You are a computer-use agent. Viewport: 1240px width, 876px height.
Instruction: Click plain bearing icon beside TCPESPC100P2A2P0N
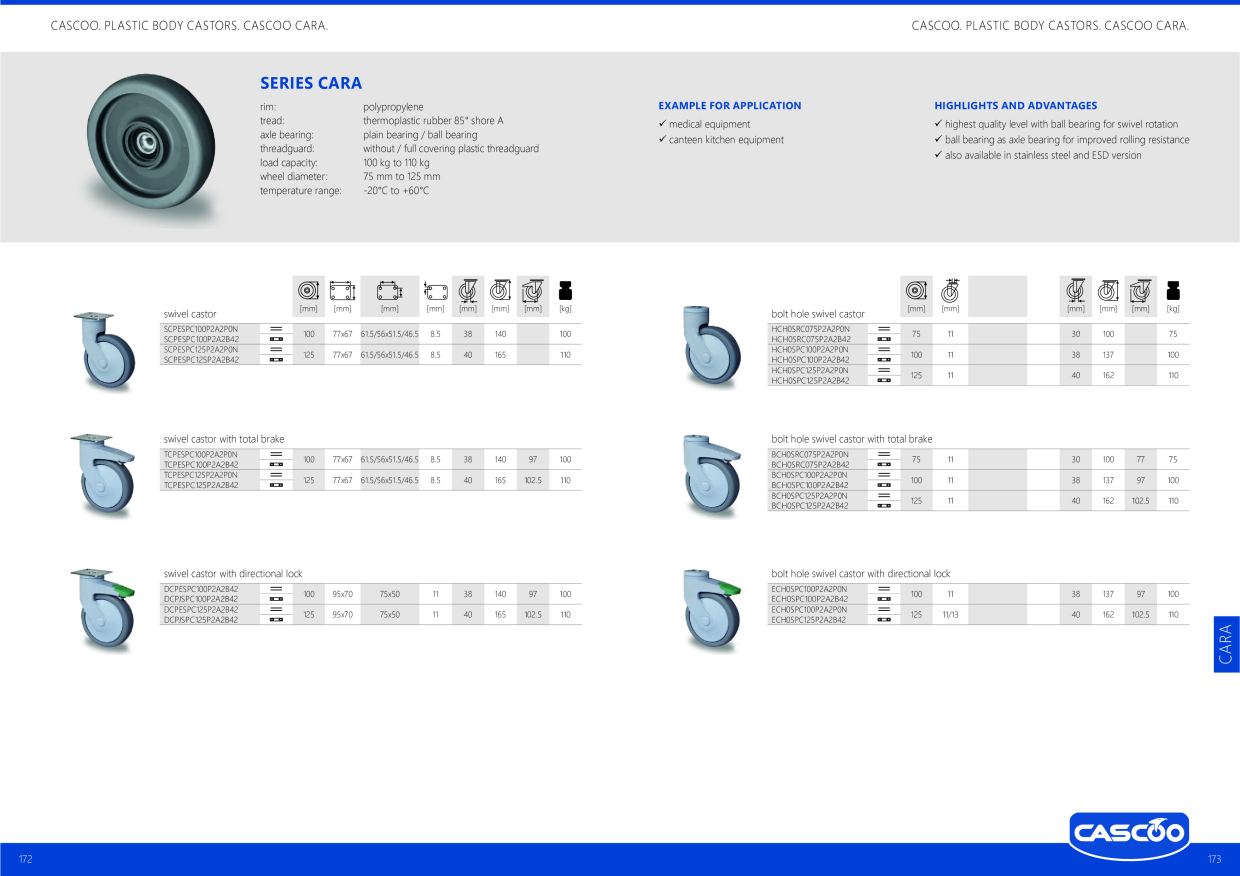pyautogui.click(x=276, y=454)
